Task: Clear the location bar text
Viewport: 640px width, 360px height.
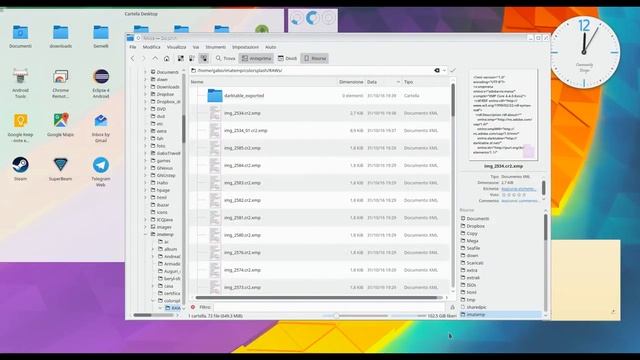Action: pos(437,70)
